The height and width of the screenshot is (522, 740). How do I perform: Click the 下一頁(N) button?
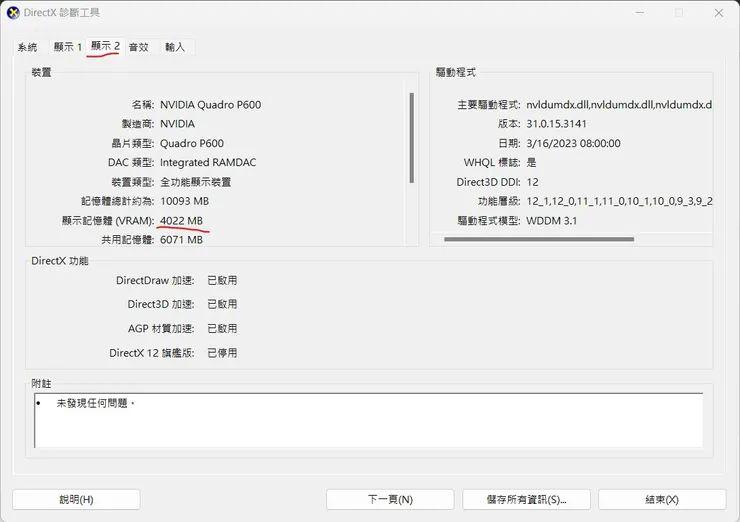point(390,499)
